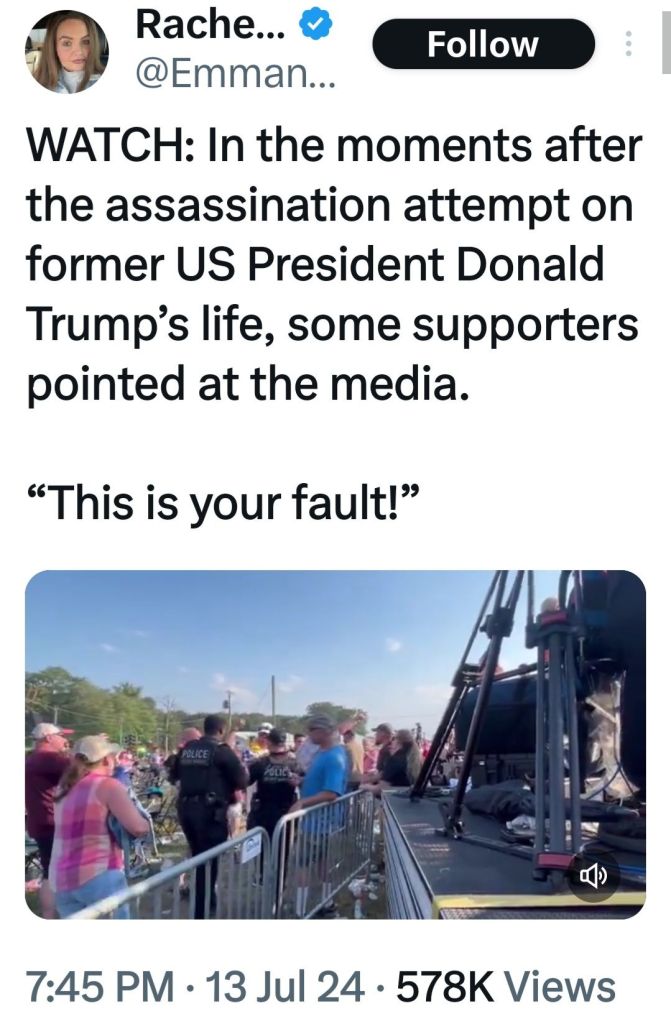
Task: Play the rally video thumbnail
Action: [x=335, y=744]
